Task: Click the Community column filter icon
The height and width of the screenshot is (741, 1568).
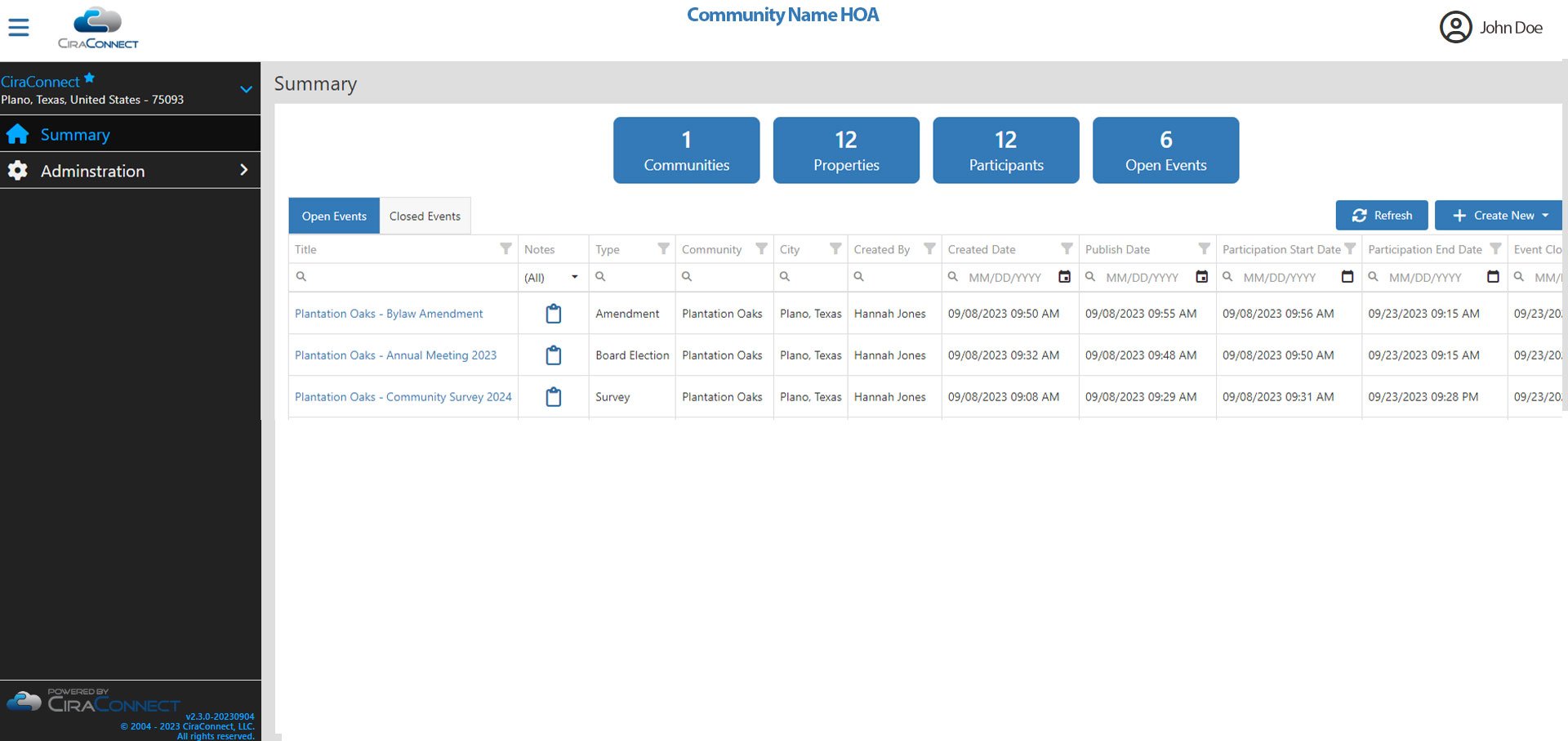Action: tap(761, 249)
